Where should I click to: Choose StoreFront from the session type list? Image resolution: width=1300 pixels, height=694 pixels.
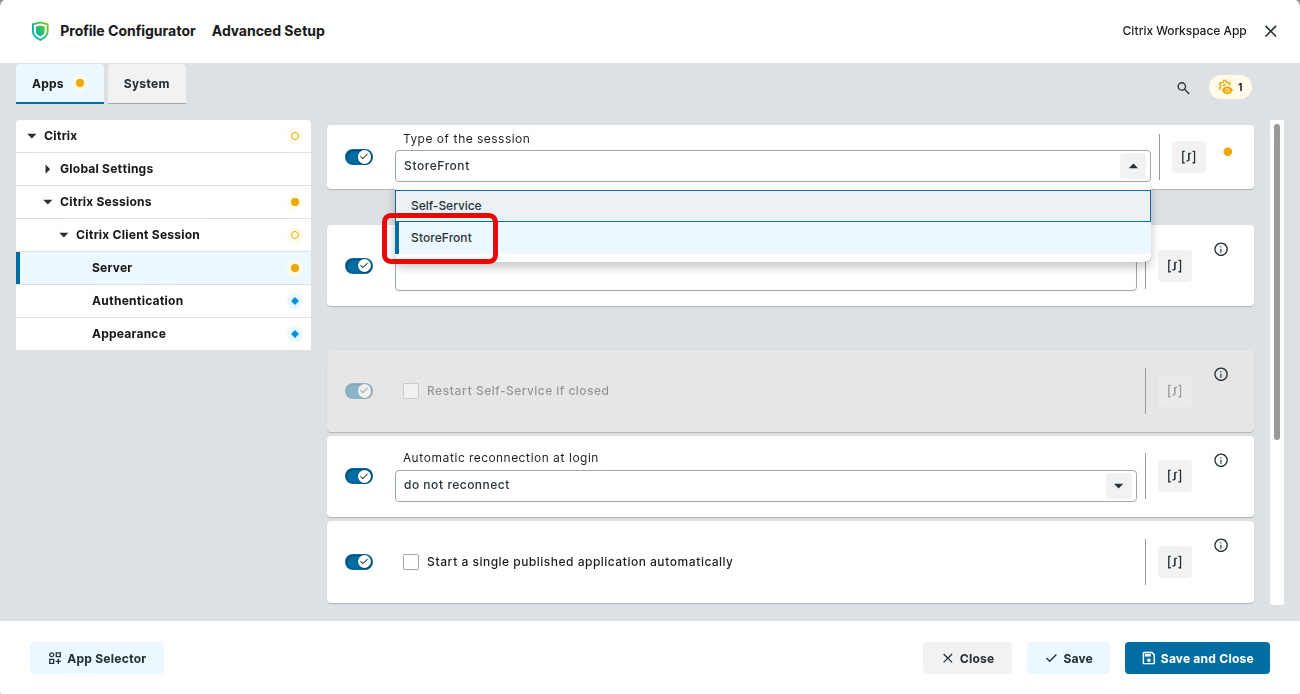(773, 238)
